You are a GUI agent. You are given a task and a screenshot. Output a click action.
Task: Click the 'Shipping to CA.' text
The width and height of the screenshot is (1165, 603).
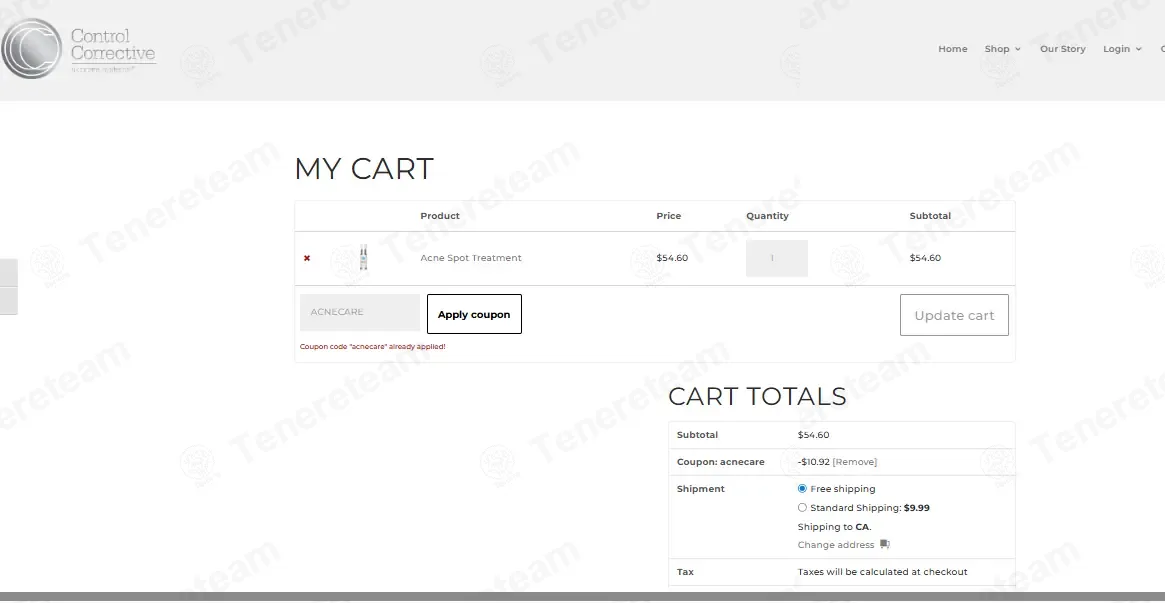coord(834,527)
